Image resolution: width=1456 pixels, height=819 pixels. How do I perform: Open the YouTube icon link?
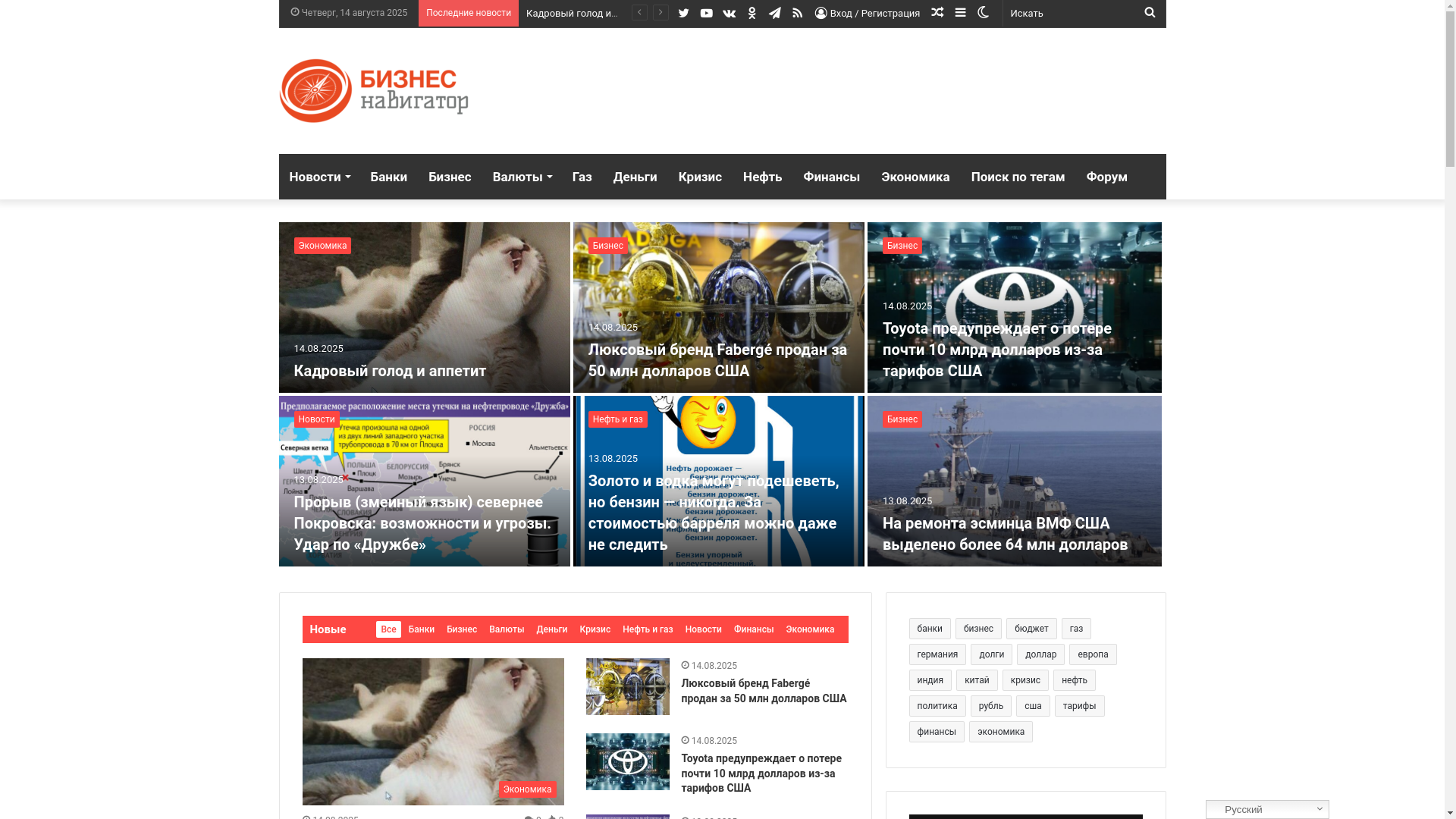706,13
